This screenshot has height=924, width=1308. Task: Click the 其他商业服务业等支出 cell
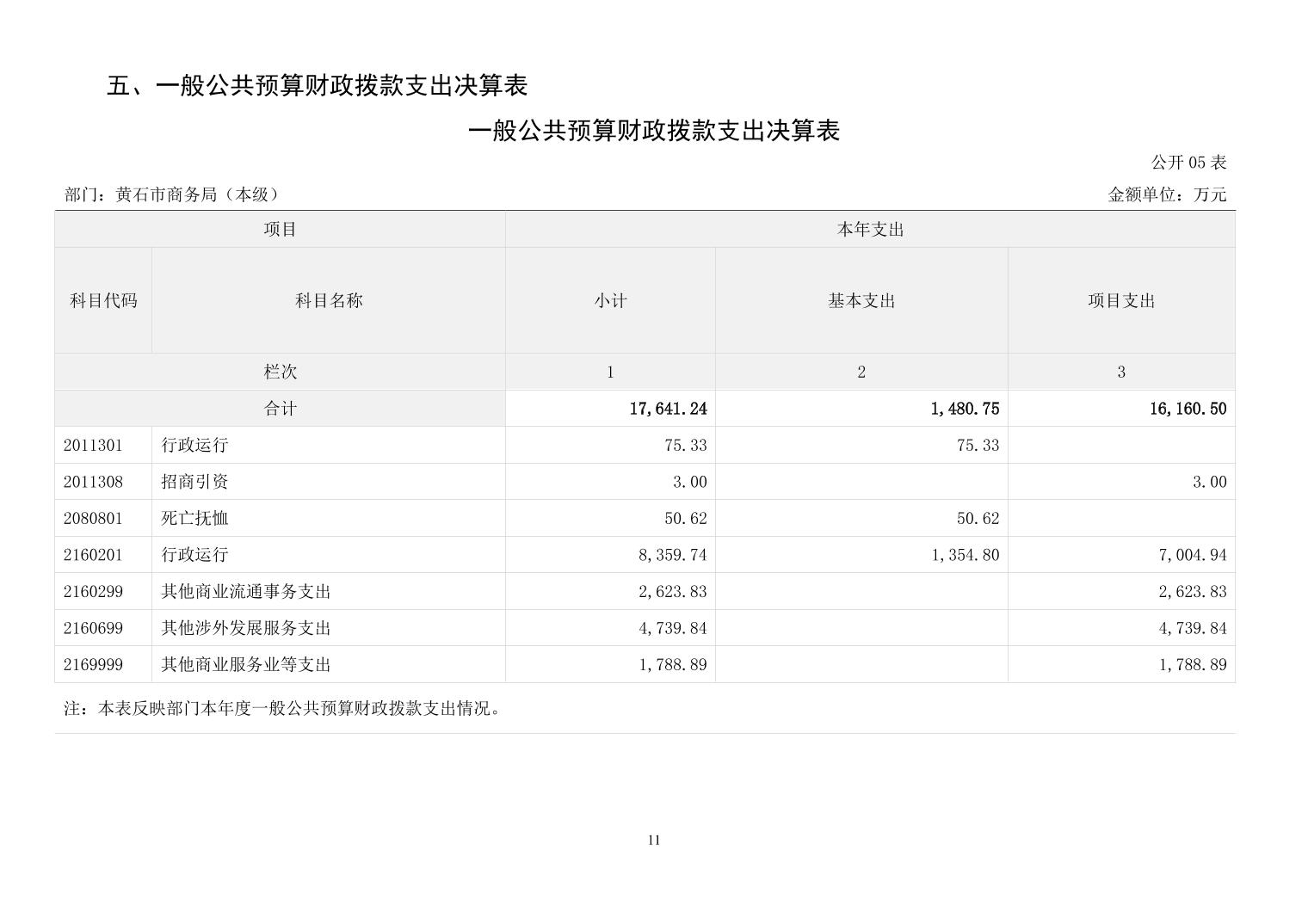click(246, 665)
